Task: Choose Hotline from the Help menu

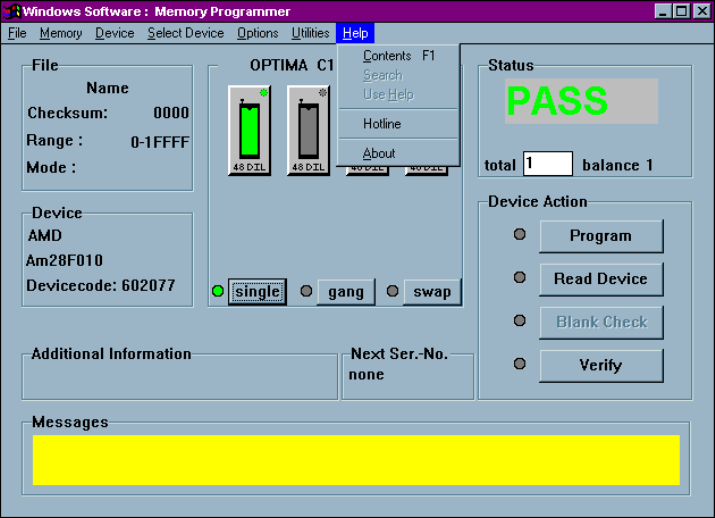Action: click(399, 124)
